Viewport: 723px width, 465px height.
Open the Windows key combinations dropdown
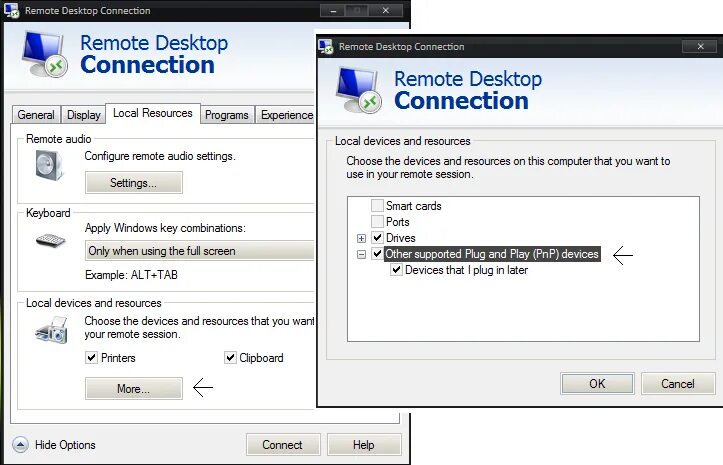200,251
